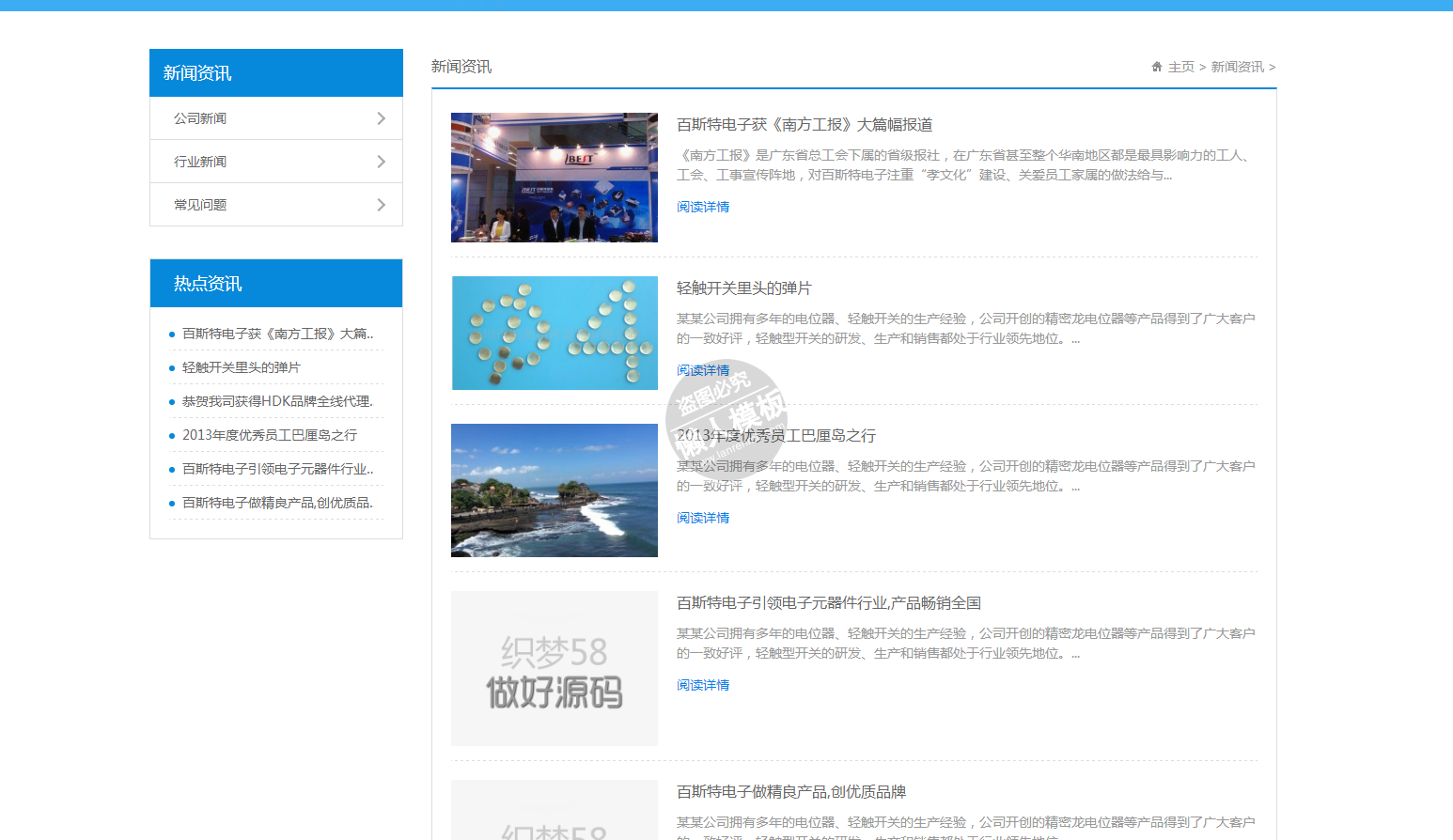Screen dimensions: 1453x840
Task: Open 公司新闻 sidebar category
Action: coord(200,118)
